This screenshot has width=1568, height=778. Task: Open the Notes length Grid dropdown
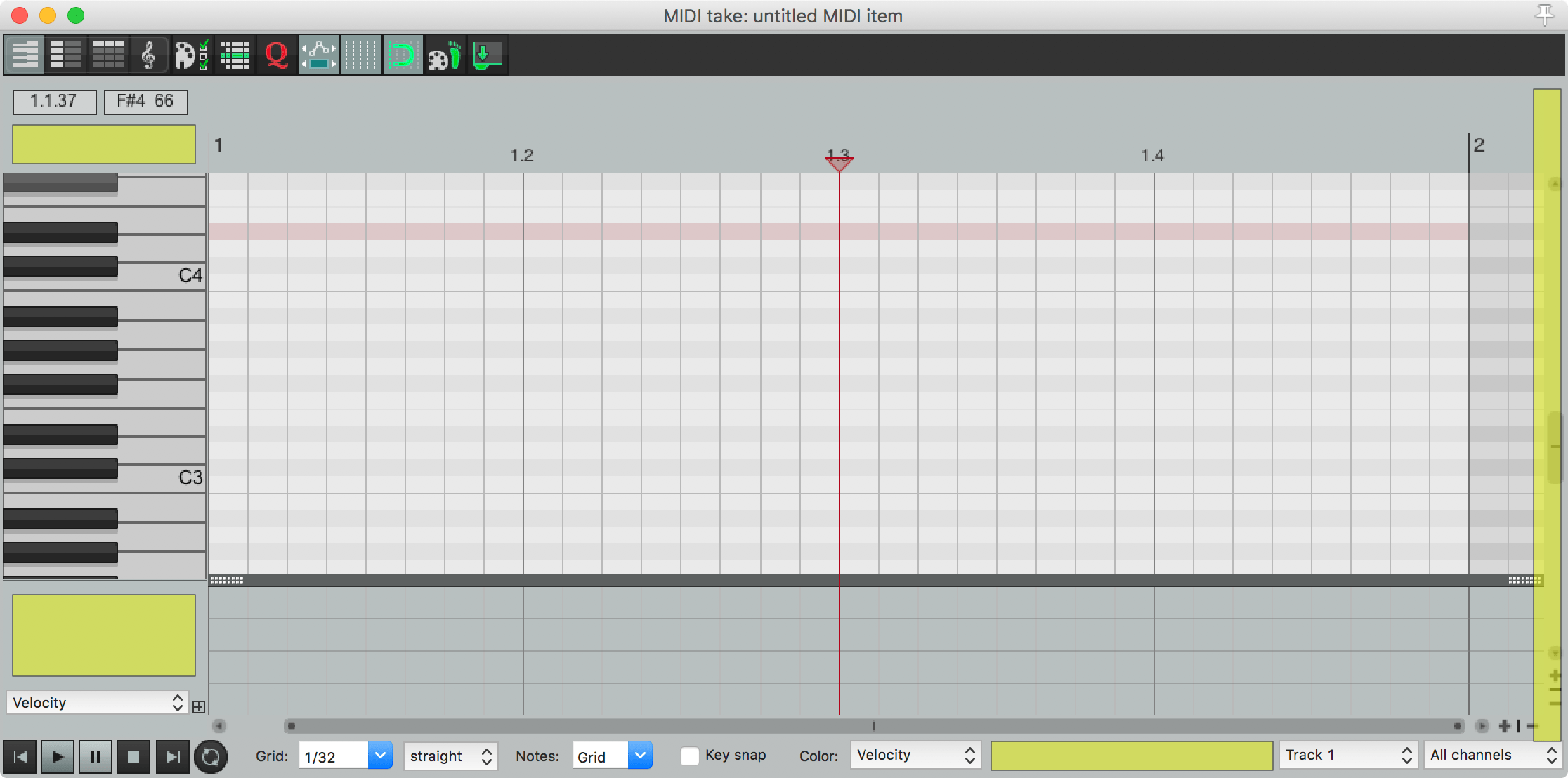(x=639, y=756)
